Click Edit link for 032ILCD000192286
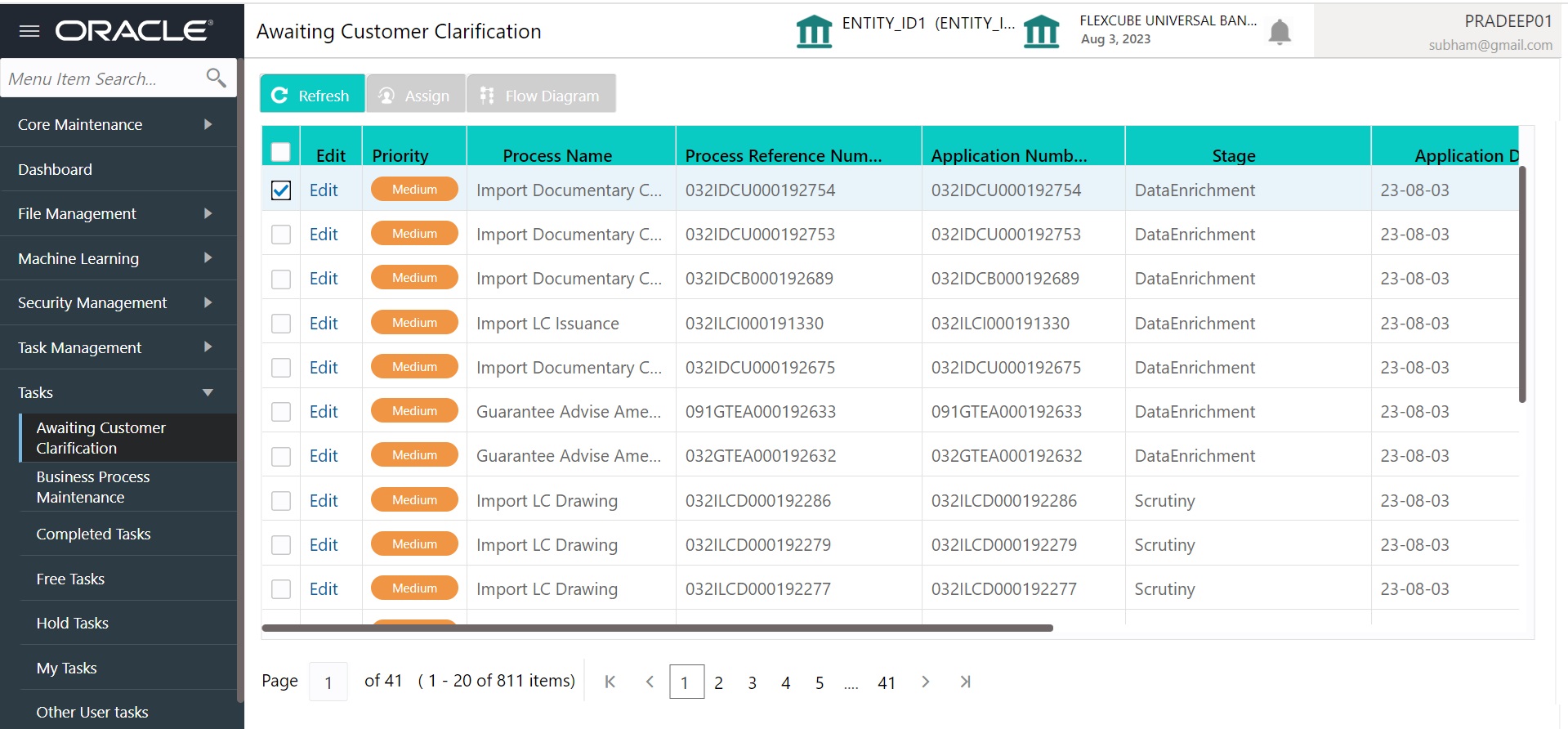Viewport: 1568px width, 729px height. 324,501
